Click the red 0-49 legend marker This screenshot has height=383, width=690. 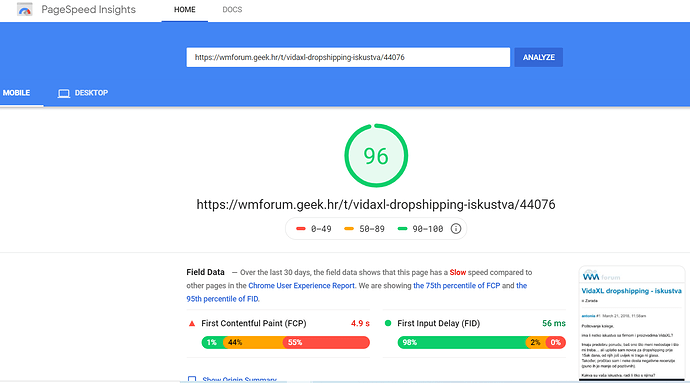(x=301, y=228)
